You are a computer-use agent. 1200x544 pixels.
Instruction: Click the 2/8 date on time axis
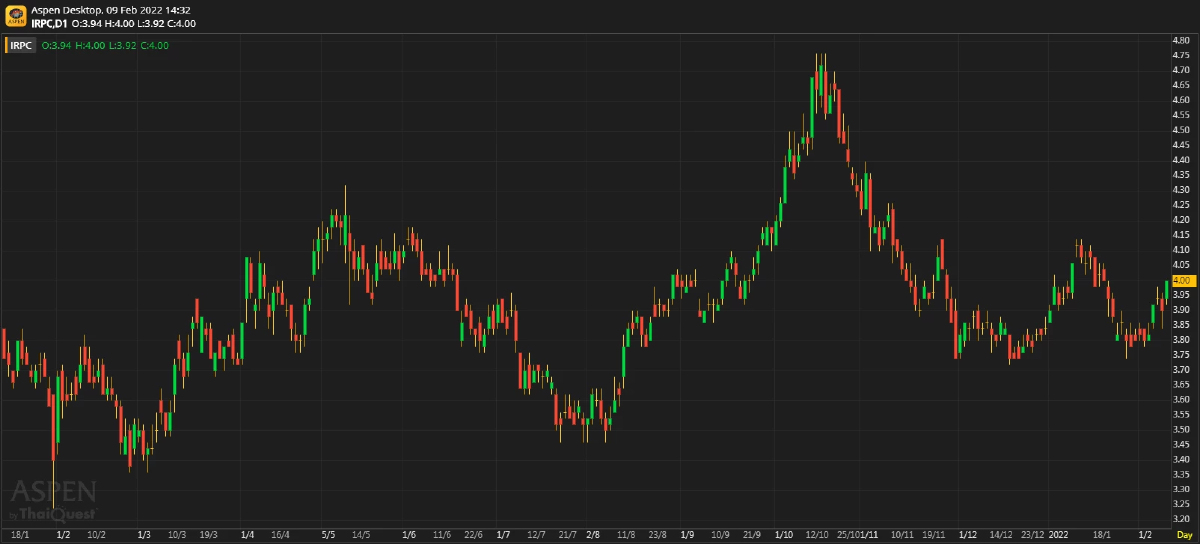(x=593, y=535)
